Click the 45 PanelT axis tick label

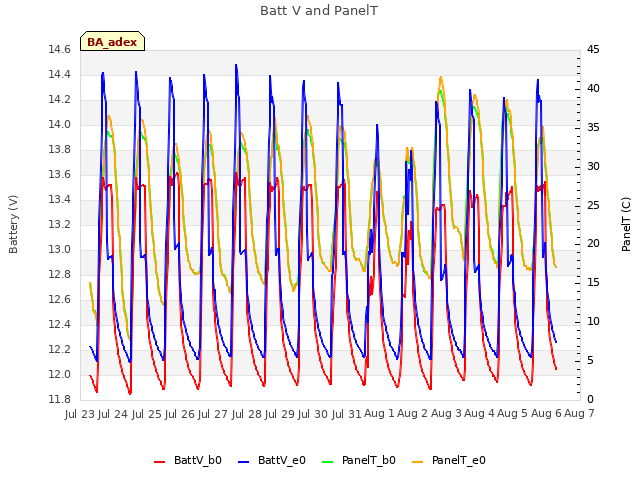tap(593, 50)
